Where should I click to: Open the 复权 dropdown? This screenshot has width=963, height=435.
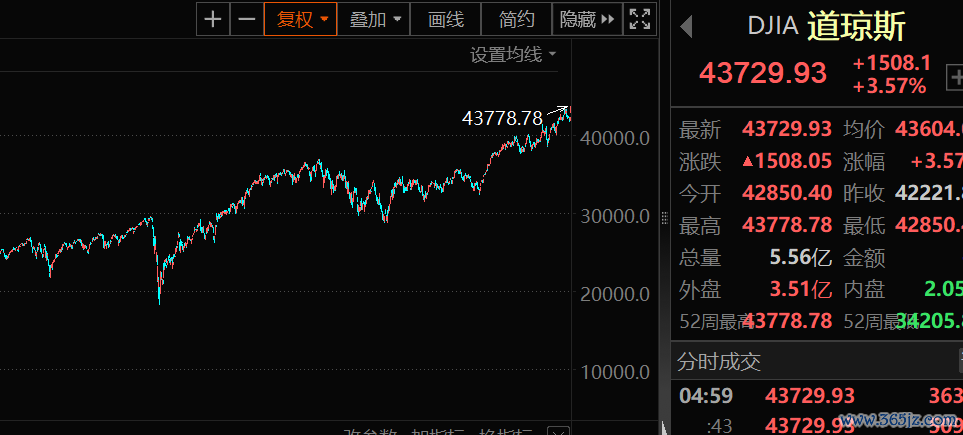click(302, 18)
